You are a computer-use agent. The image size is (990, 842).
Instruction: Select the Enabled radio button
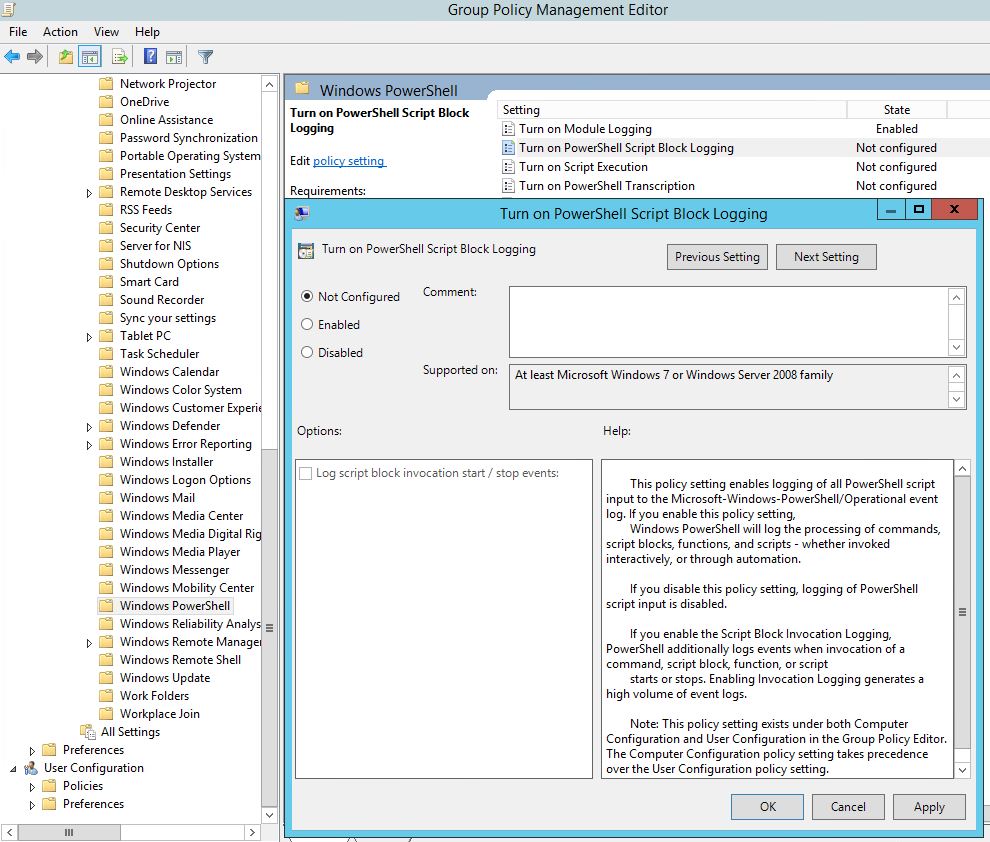click(x=307, y=324)
